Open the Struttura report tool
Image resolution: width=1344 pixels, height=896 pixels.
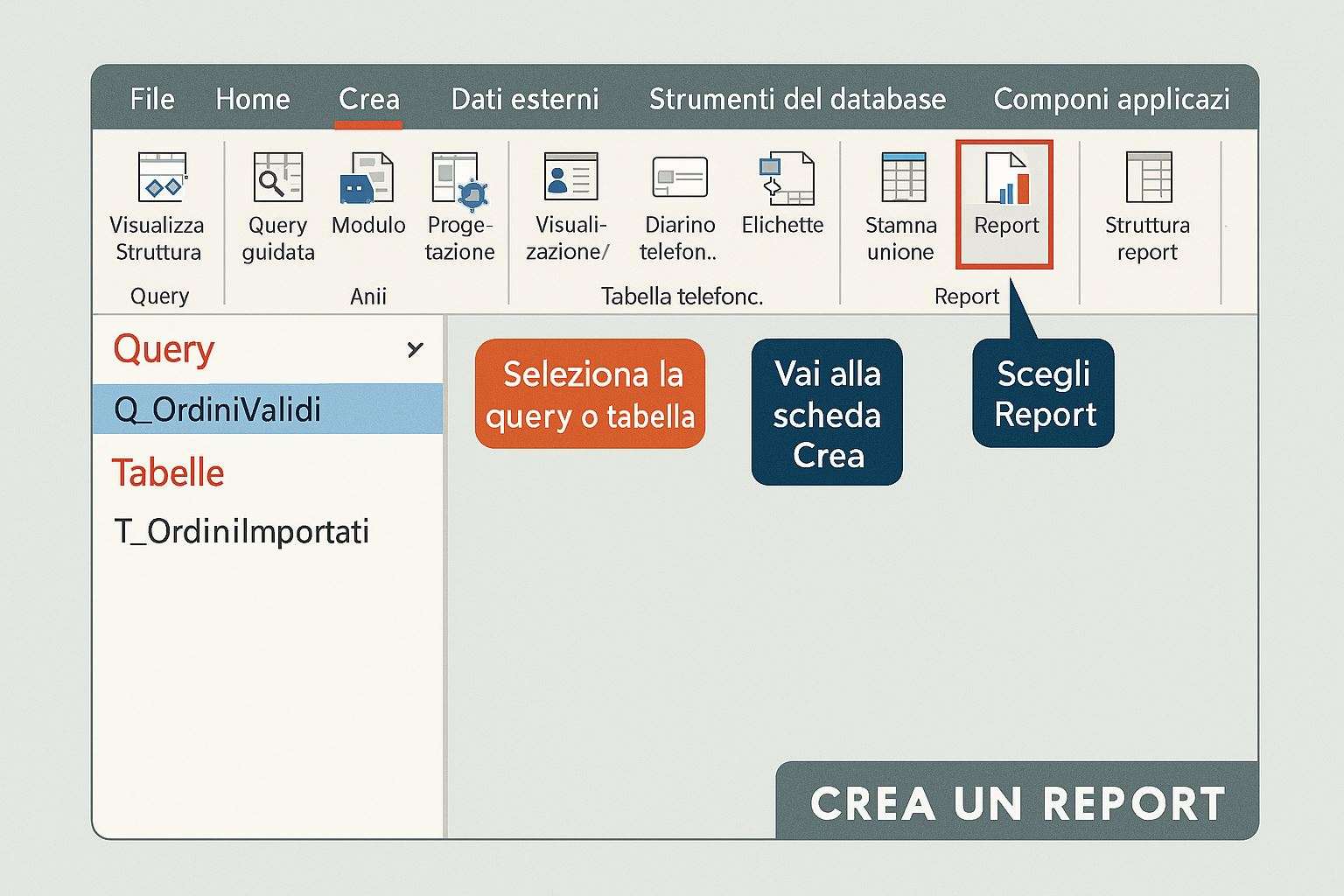pyautogui.click(x=1148, y=178)
